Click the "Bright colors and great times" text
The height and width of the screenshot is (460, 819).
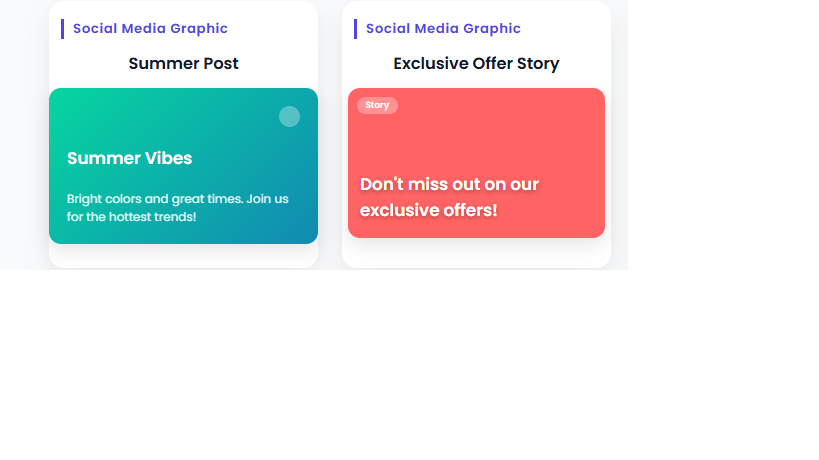(177, 198)
